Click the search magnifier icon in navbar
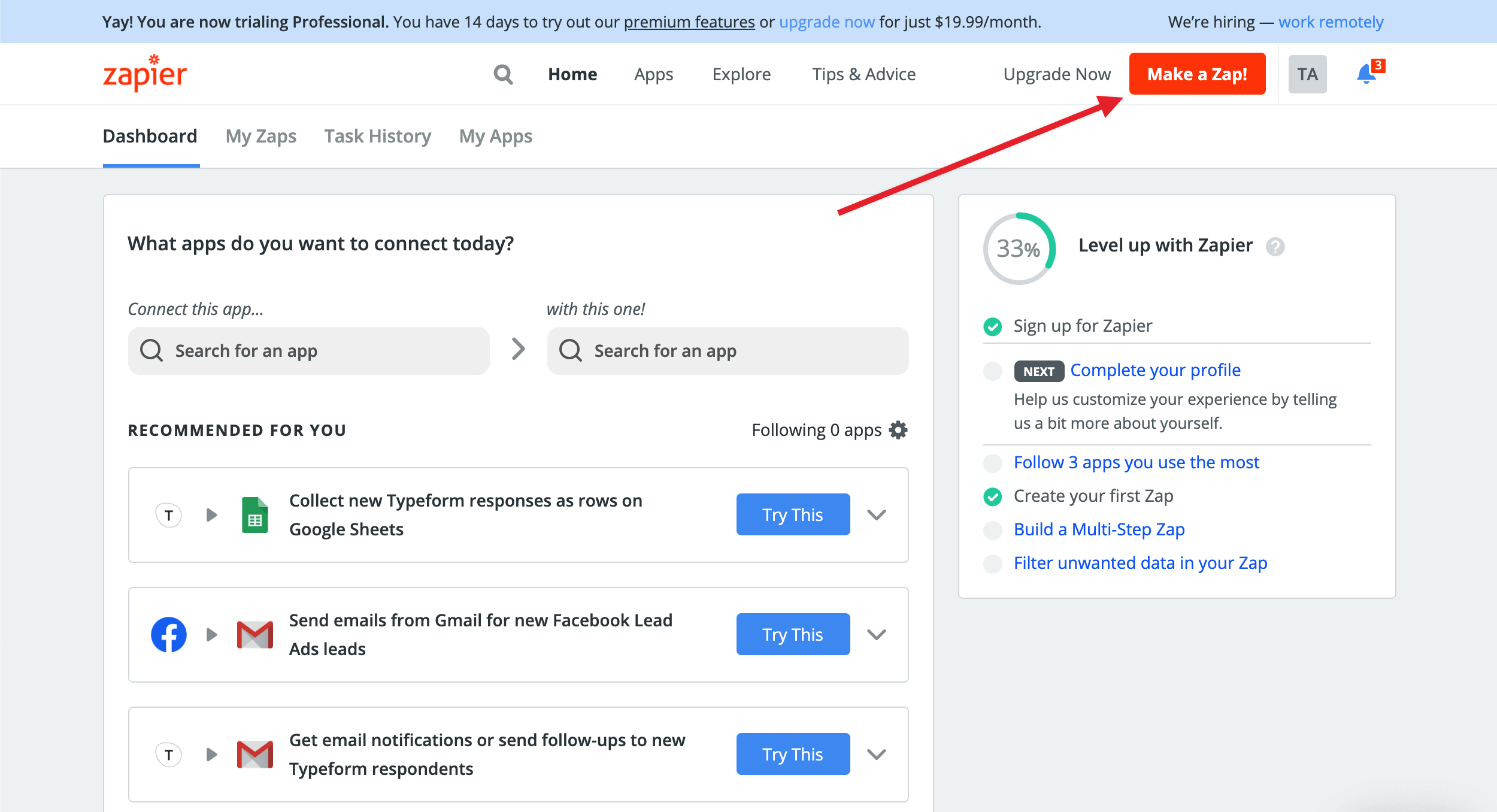 pos(503,74)
